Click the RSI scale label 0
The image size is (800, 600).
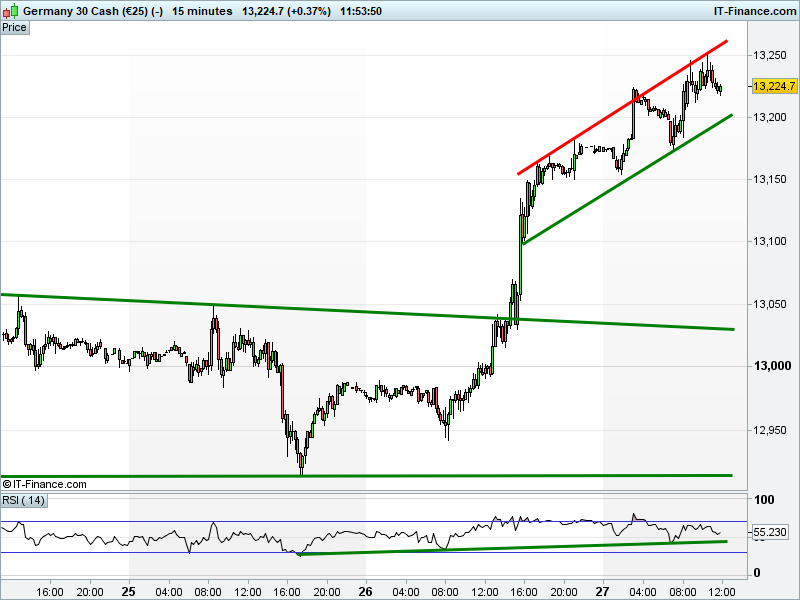[x=757, y=572]
